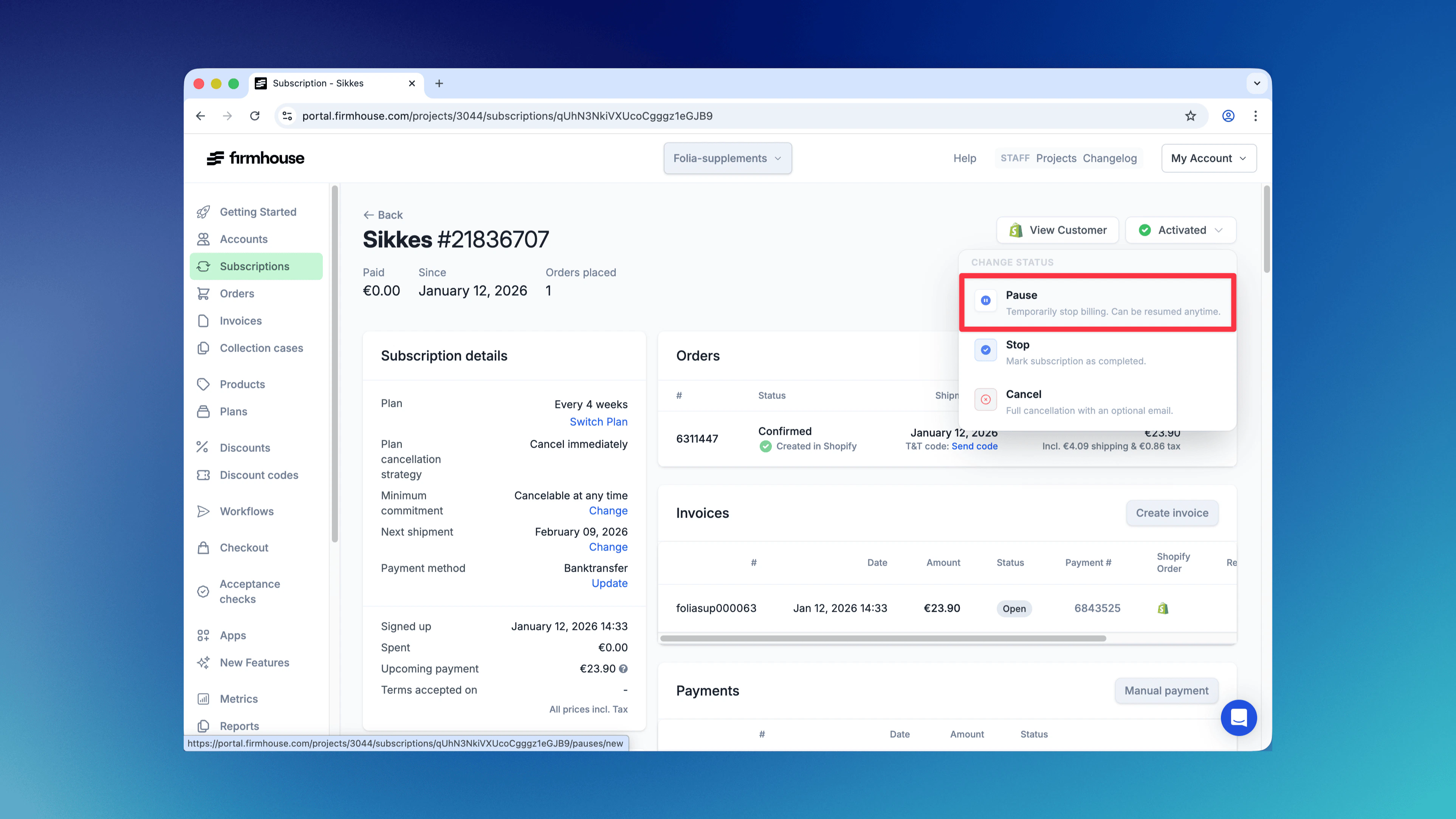Click the browser address bar URL

(507, 116)
